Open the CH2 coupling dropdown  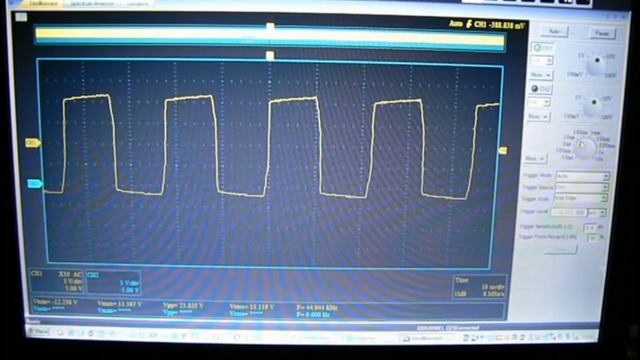click(539, 102)
